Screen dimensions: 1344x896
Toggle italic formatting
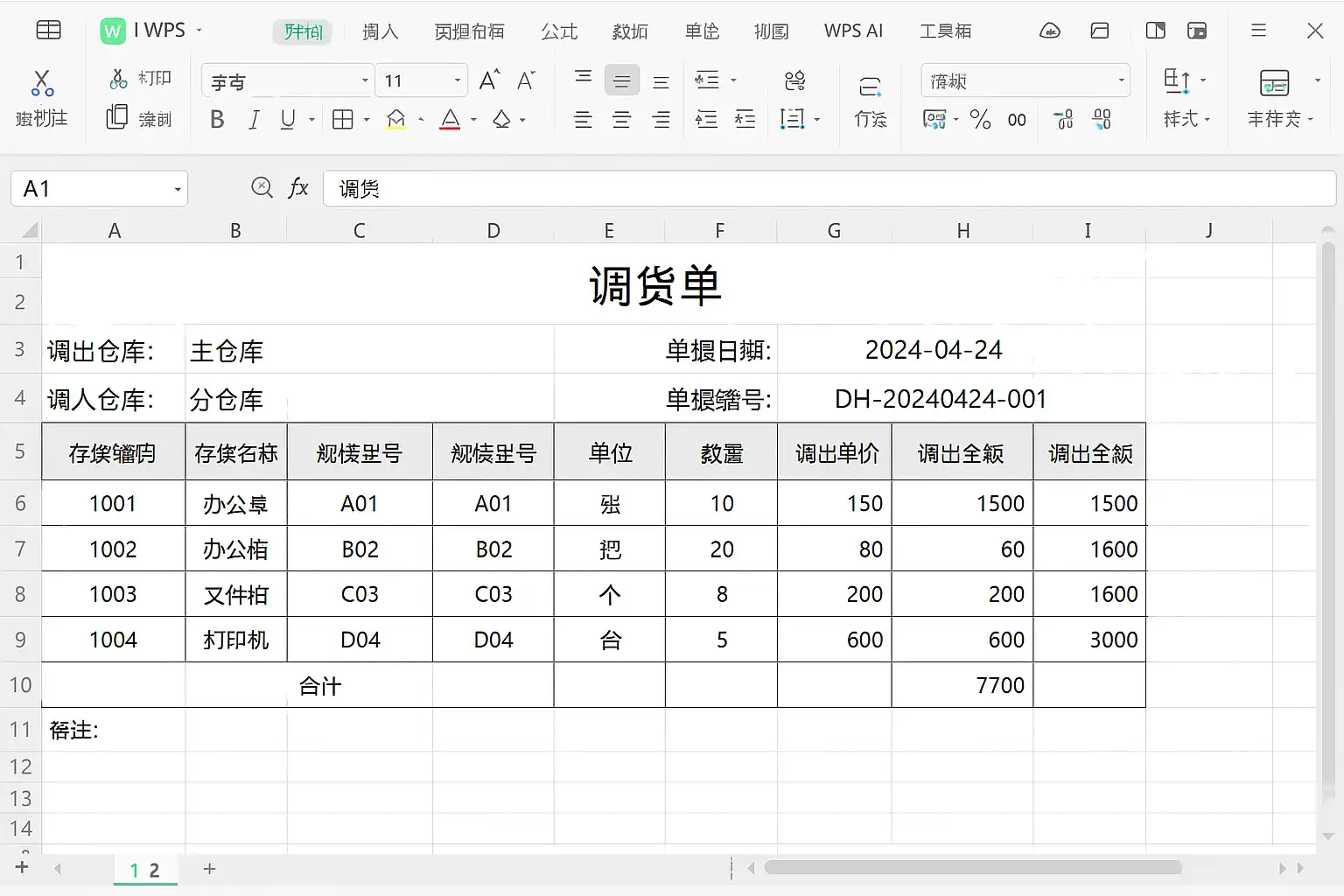pyautogui.click(x=254, y=119)
